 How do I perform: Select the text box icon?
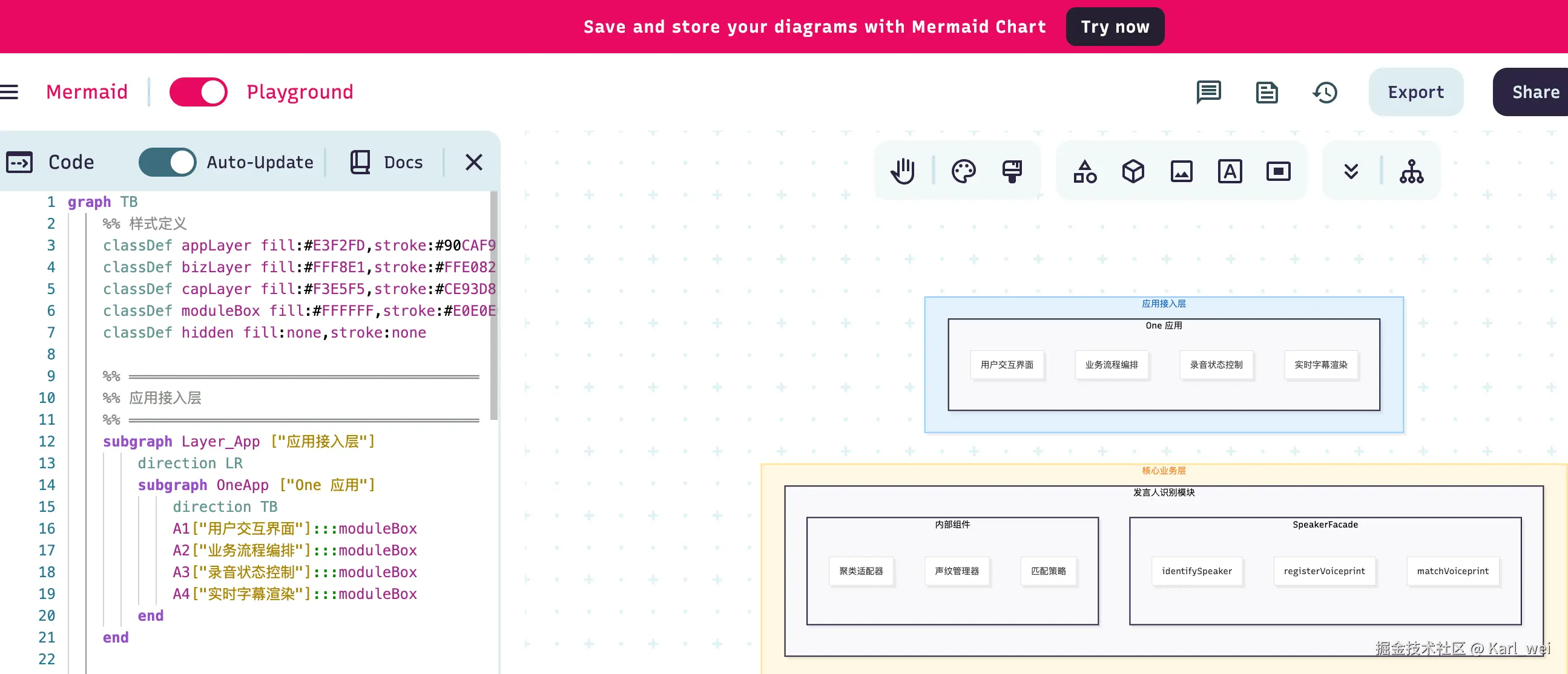click(1230, 171)
